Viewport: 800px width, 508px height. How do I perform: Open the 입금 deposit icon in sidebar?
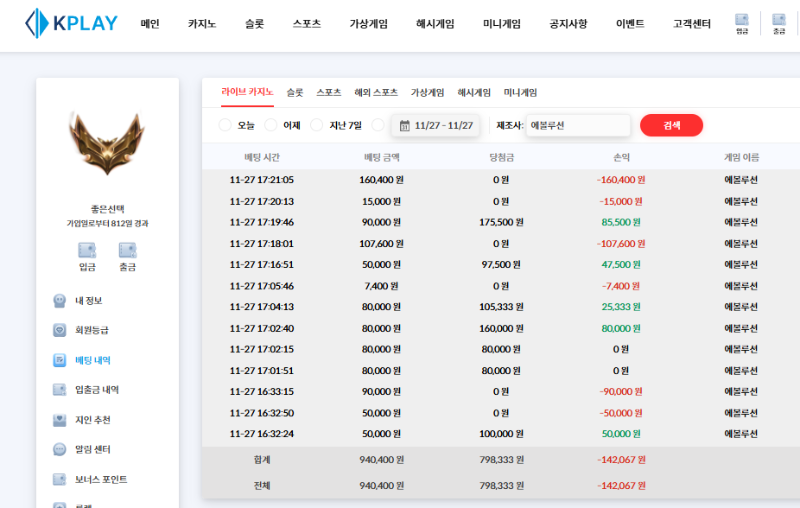87,251
